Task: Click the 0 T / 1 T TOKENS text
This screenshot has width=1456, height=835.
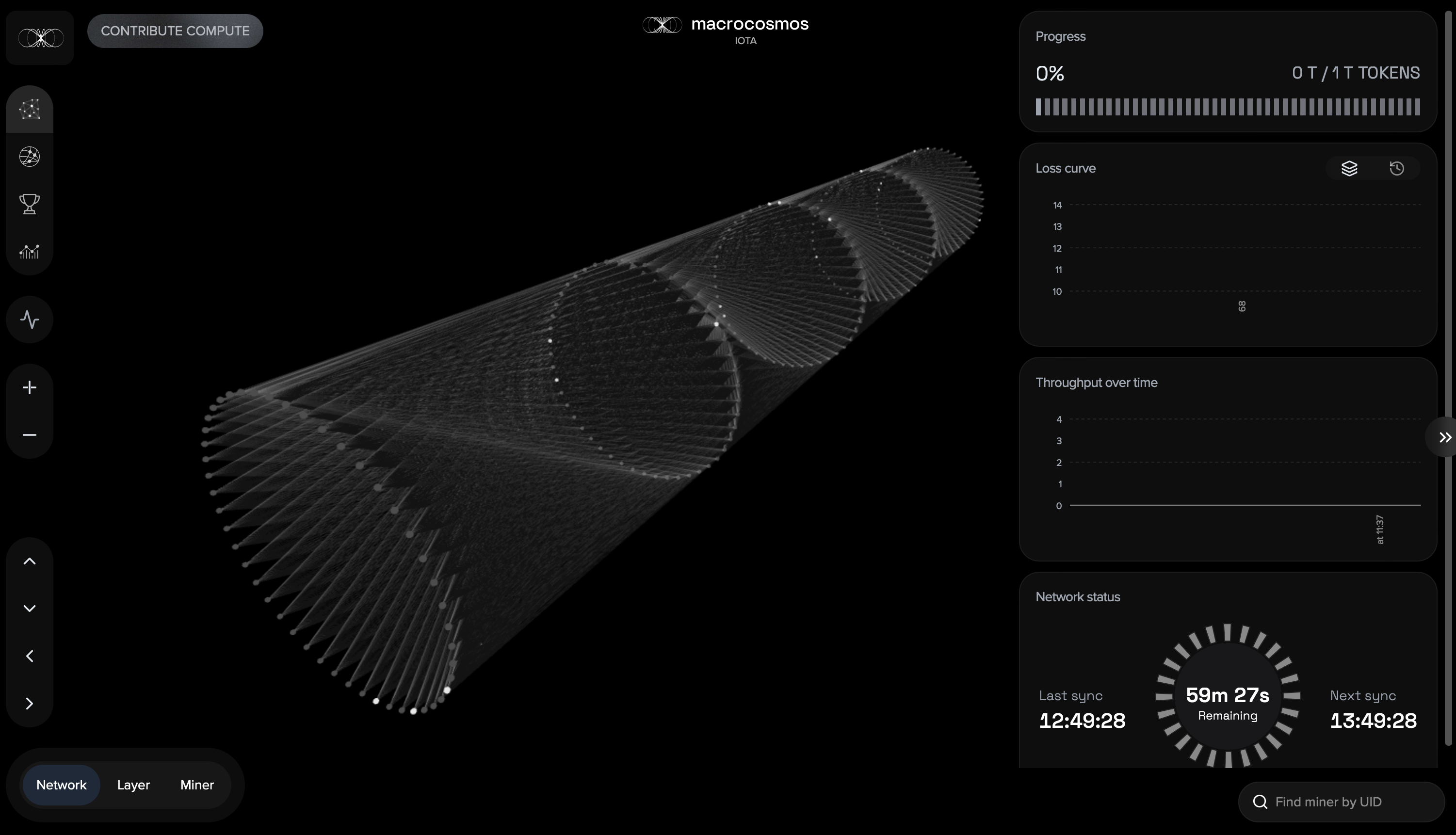Action: 1356,73
